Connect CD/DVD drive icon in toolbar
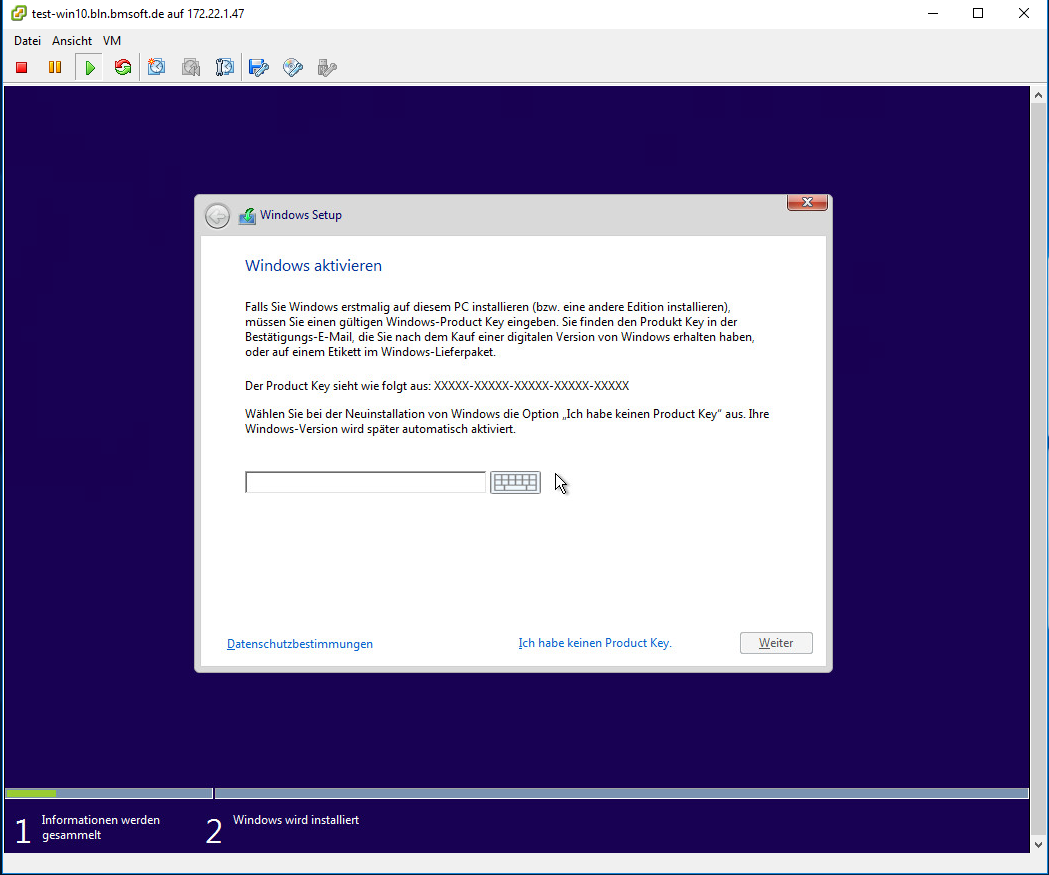 [x=293, y=68]
